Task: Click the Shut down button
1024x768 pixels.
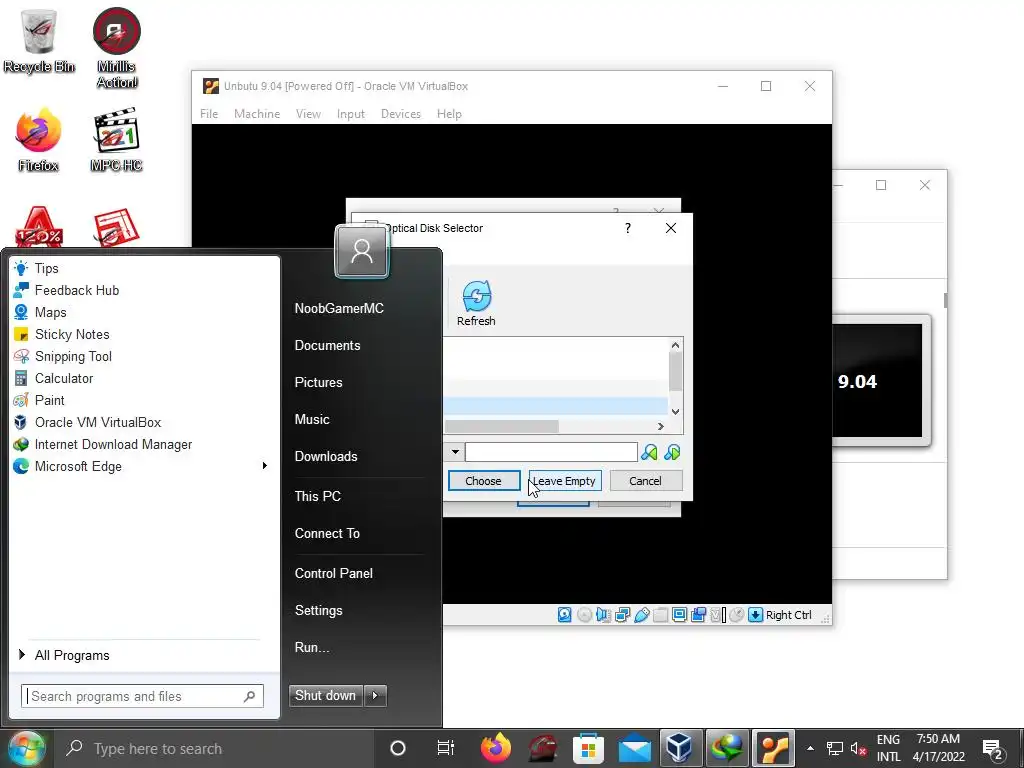Action: coord(325,696)
